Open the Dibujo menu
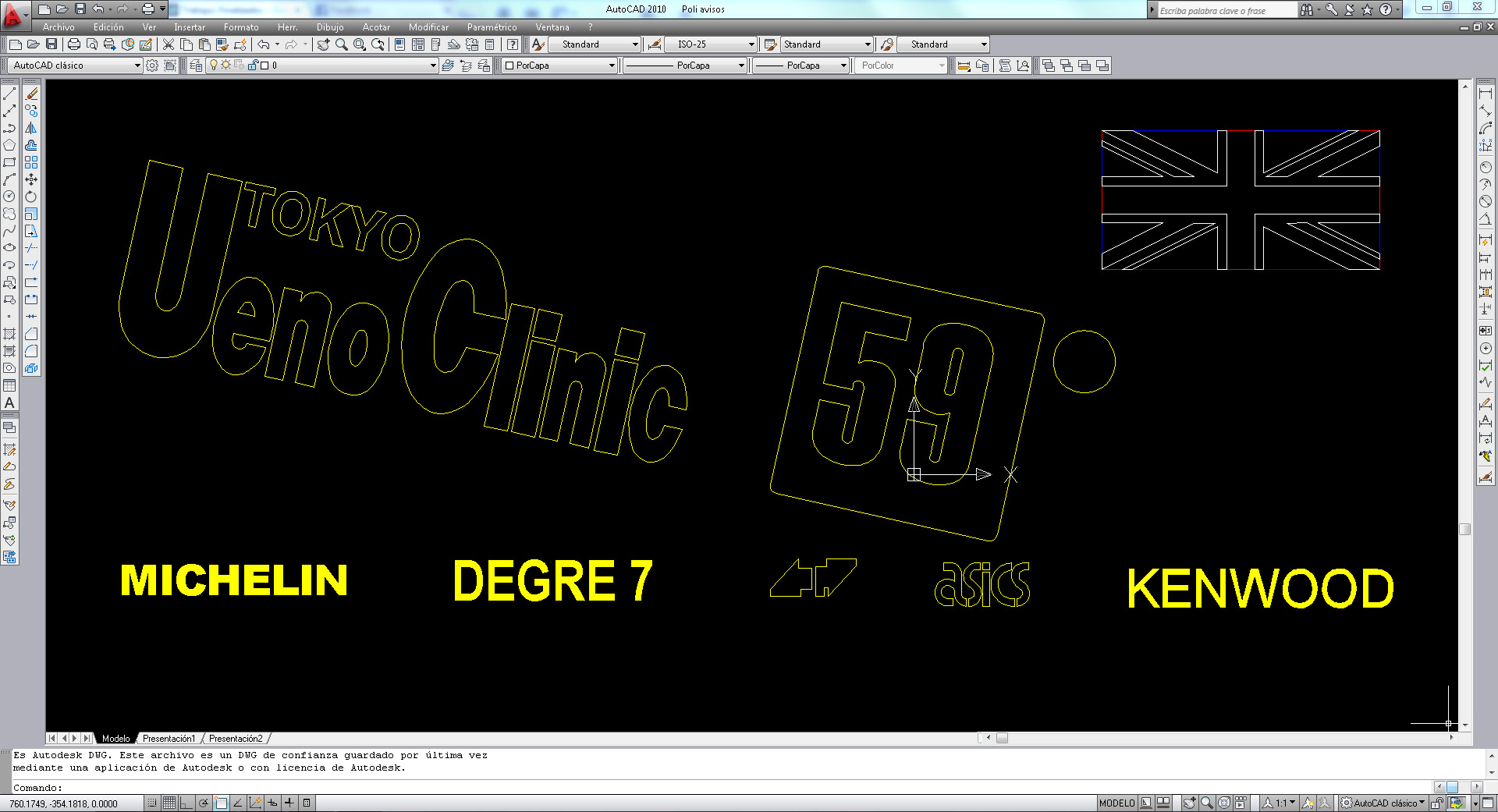Viewport: 1498px width, 812px height. [330, 27]
